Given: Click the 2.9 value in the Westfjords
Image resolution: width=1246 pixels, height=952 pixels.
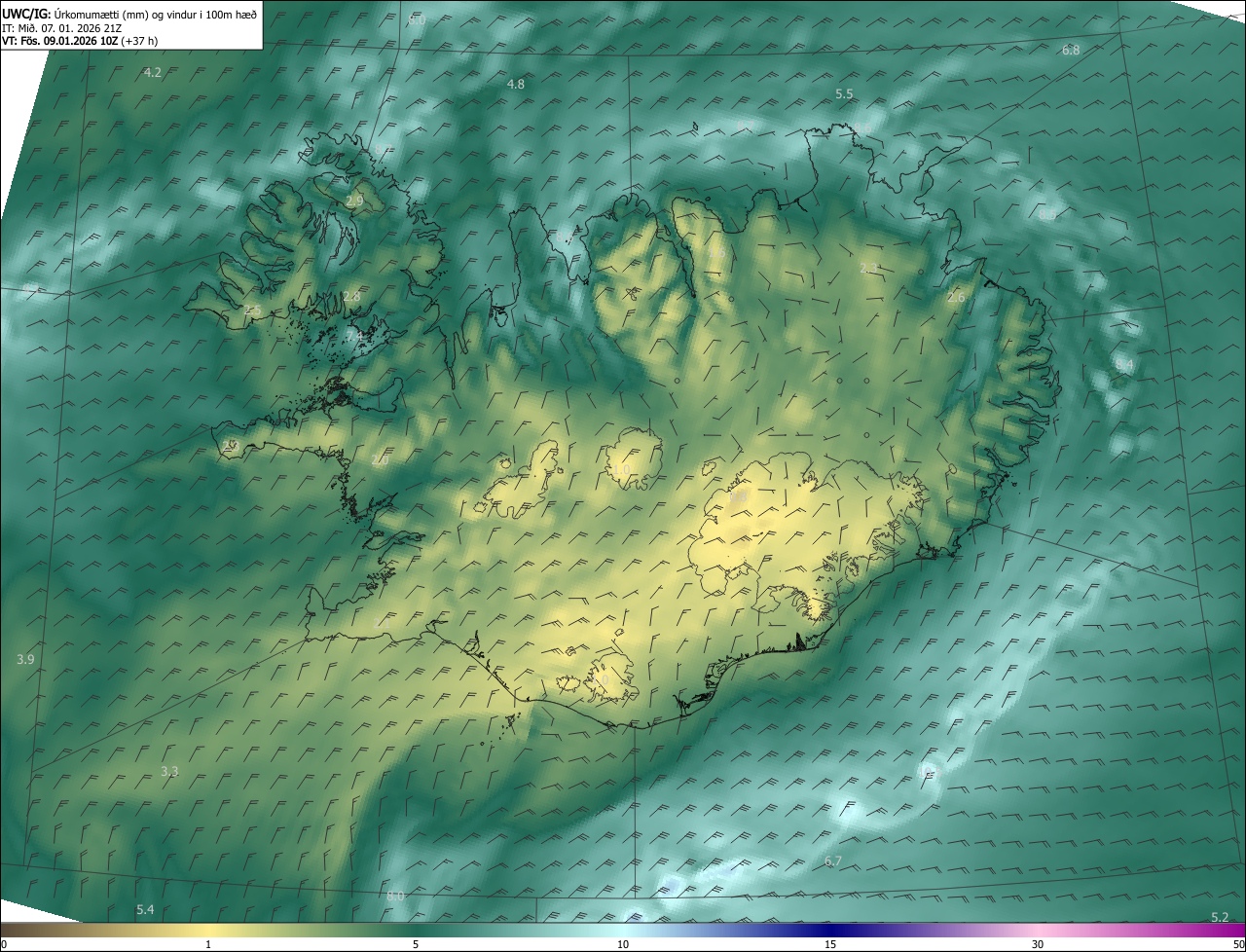Looking at the screenshot, I should (354, 201).
